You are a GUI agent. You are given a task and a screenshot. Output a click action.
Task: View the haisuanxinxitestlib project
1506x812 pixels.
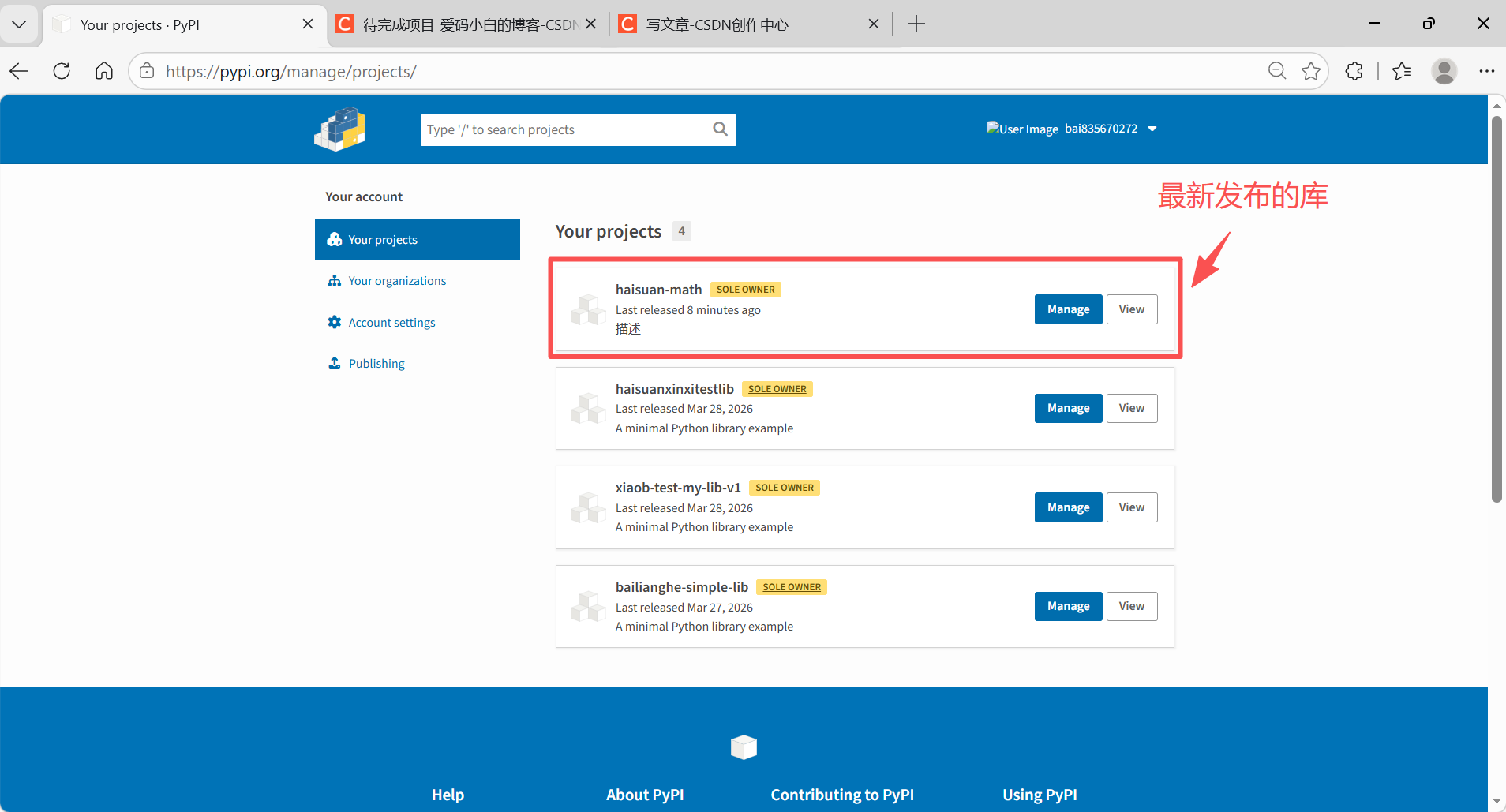pos(1131,408)
